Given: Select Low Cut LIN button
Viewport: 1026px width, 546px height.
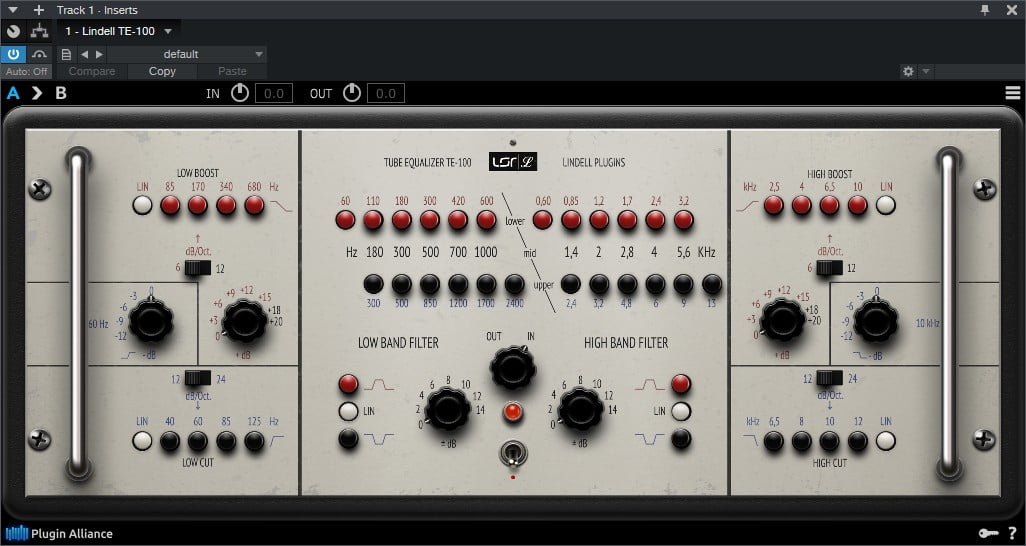Looking at the screenshot, I should [x=142, y=441].
